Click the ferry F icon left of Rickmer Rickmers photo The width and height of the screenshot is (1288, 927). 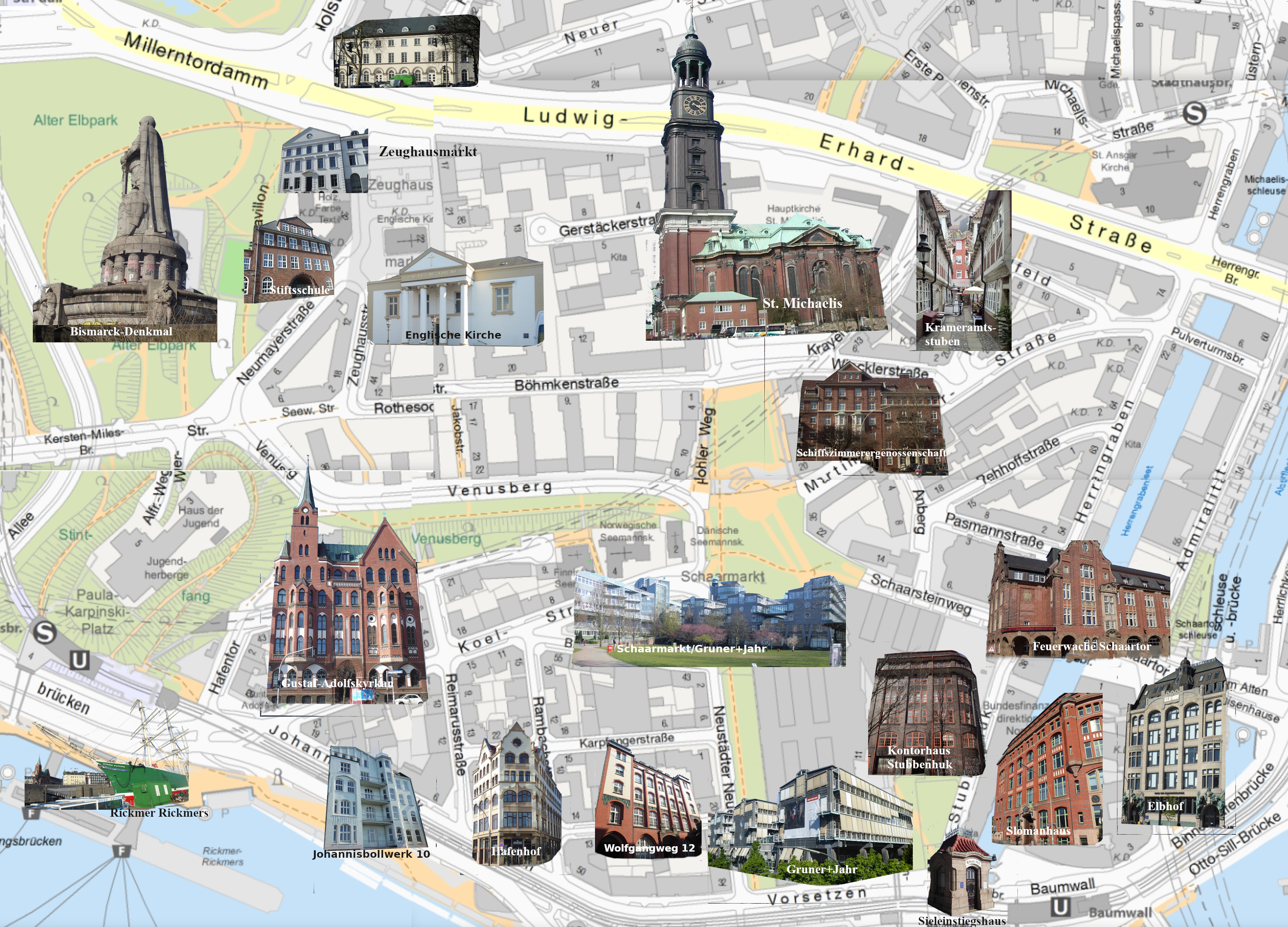(32, 813)
